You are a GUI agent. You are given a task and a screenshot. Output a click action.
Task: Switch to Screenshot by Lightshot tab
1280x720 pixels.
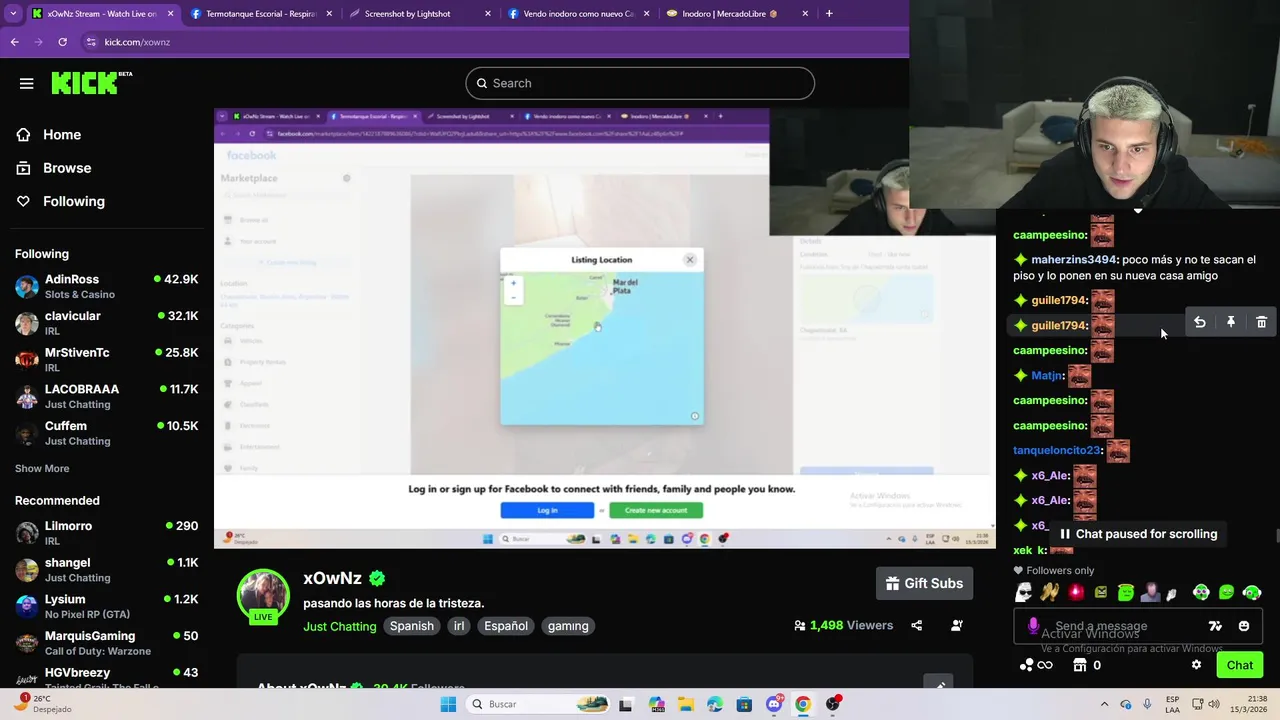420,14
